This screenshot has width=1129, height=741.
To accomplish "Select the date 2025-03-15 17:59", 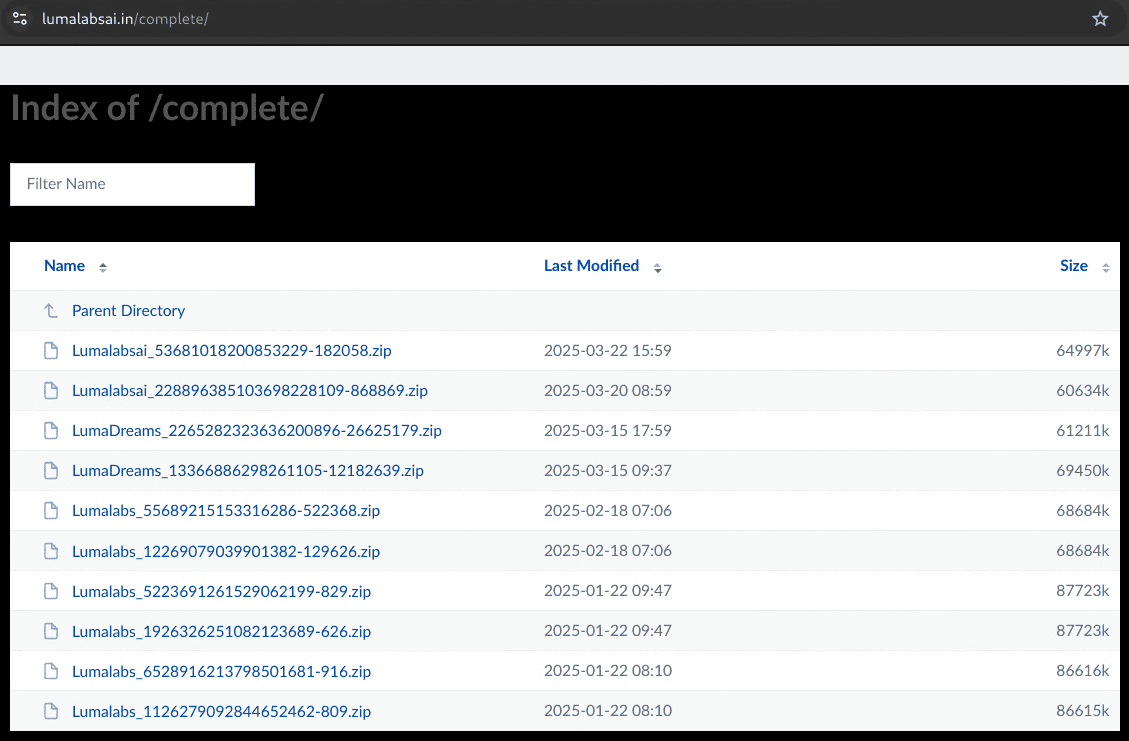I will [x=608, y=431].
